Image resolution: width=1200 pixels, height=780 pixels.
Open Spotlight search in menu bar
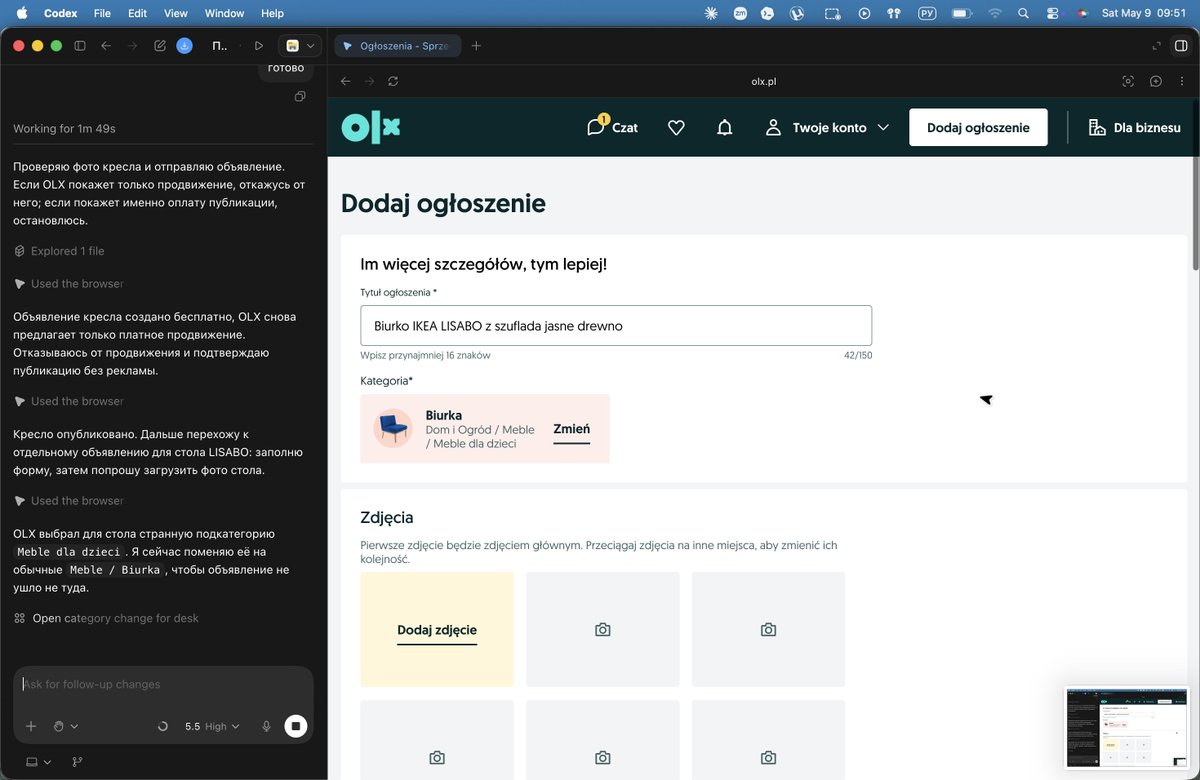pos(1022,14)
